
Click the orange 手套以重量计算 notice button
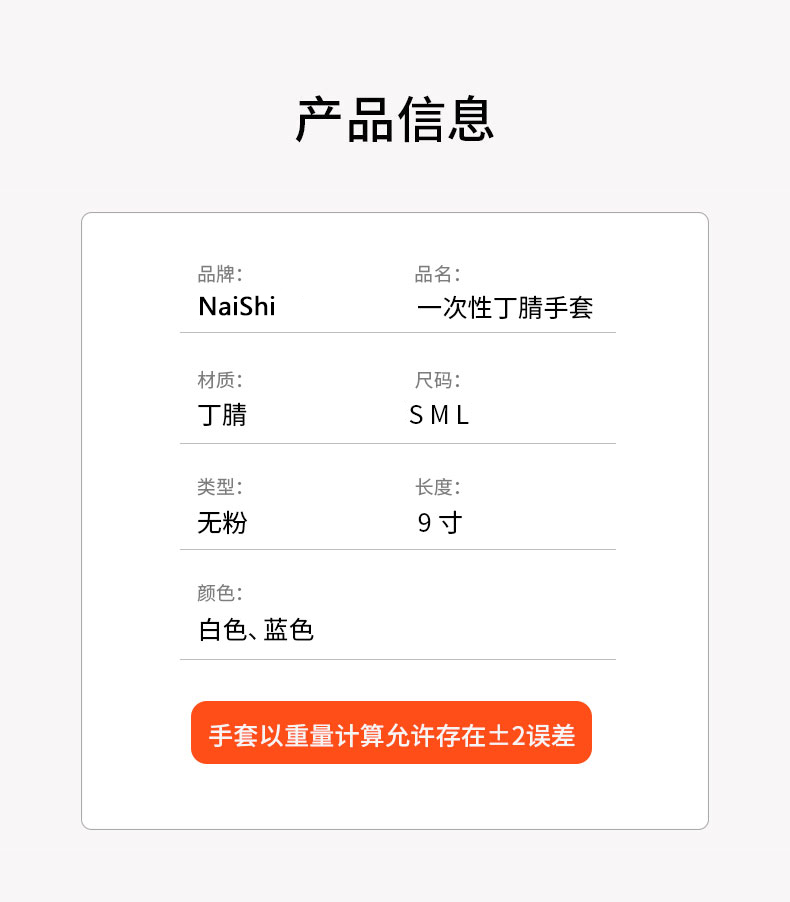391,732
